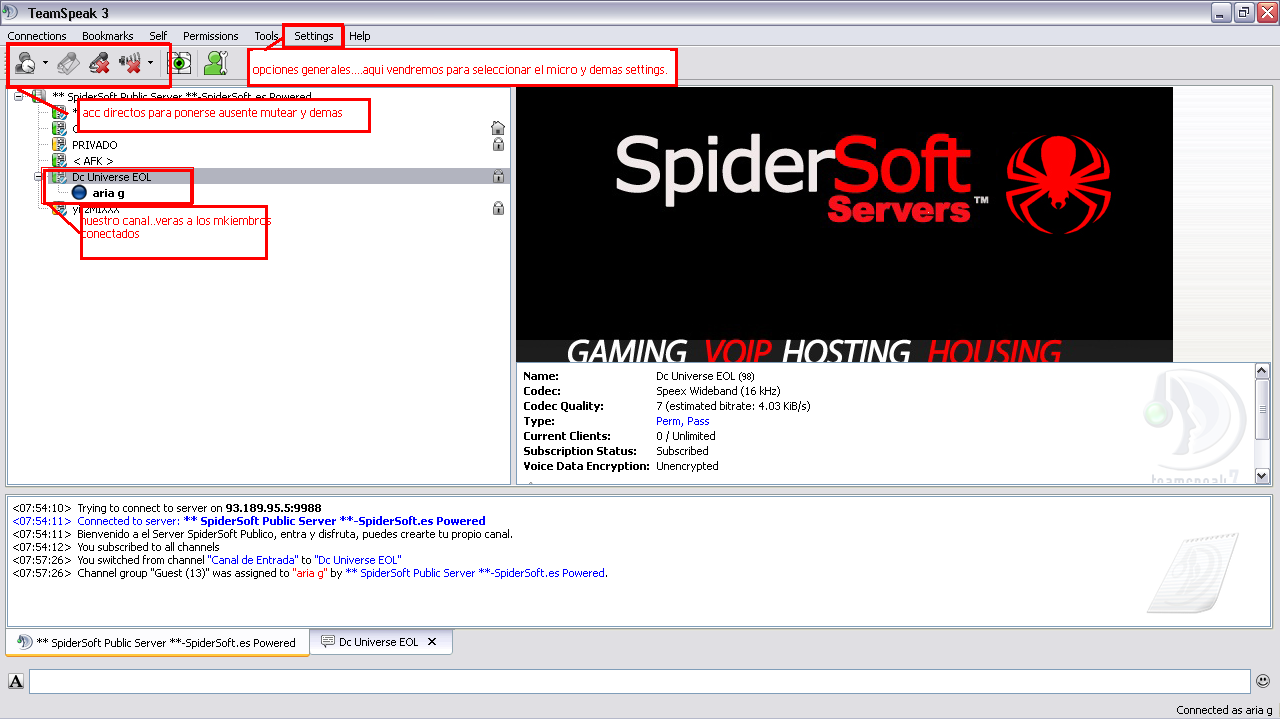Screen dimensions: 1280x720
Task: Click the "You subscribed to all channels" log line
Action: click(x=148, y=547)
